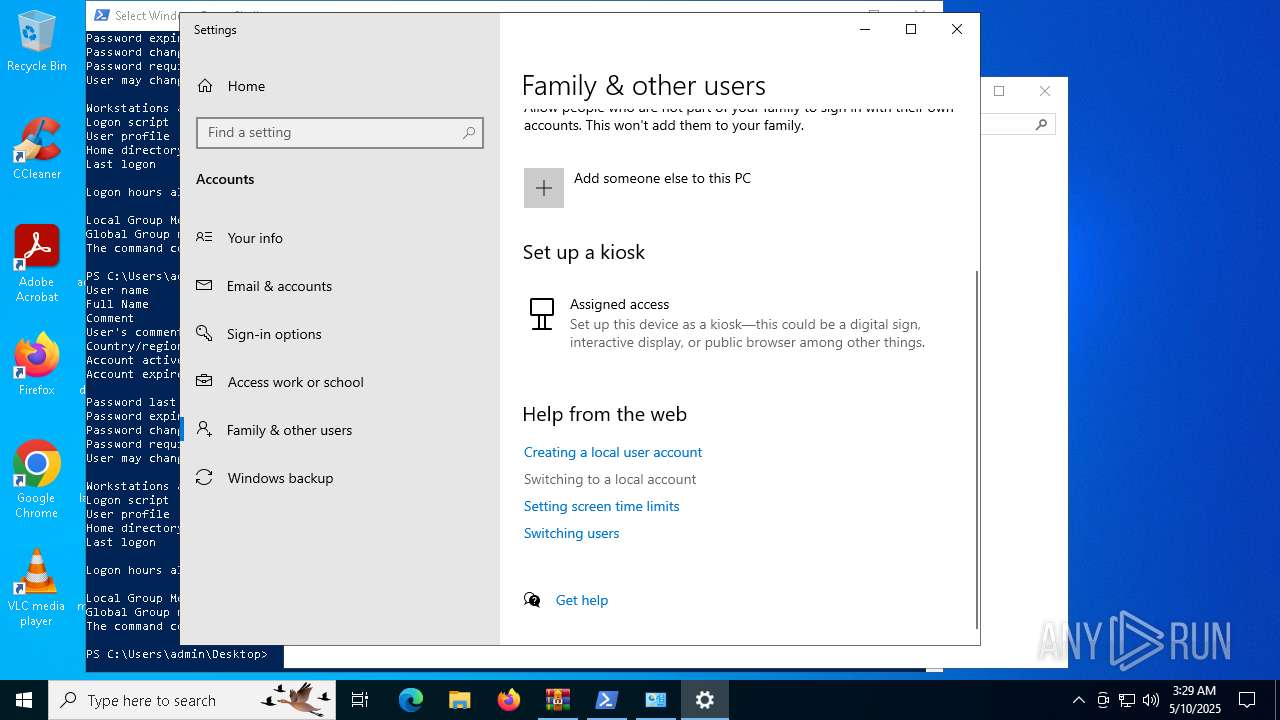This screenshot has height=720, width=1280.
Task: Open Task View on the taskbar
Action: pyautogui.click(x=360, y=700)
